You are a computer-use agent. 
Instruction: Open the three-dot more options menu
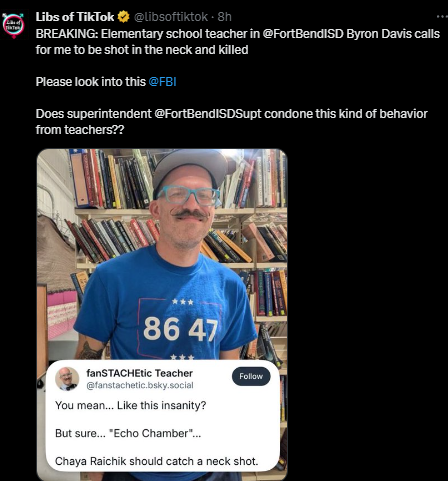click(442, 16)
